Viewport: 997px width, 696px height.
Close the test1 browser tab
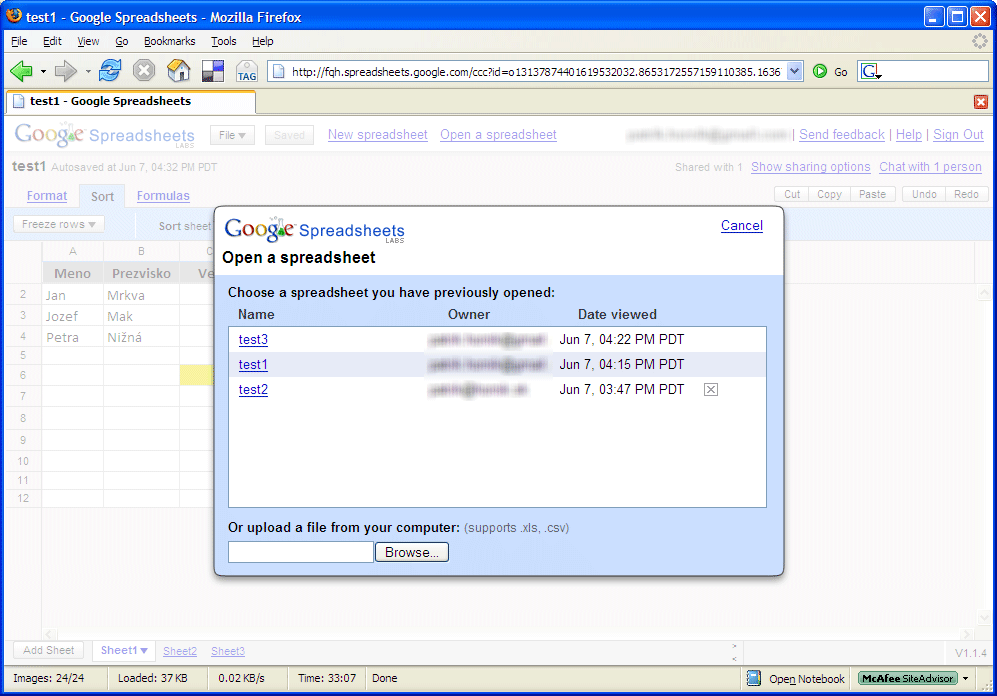[x=981, y=102]
